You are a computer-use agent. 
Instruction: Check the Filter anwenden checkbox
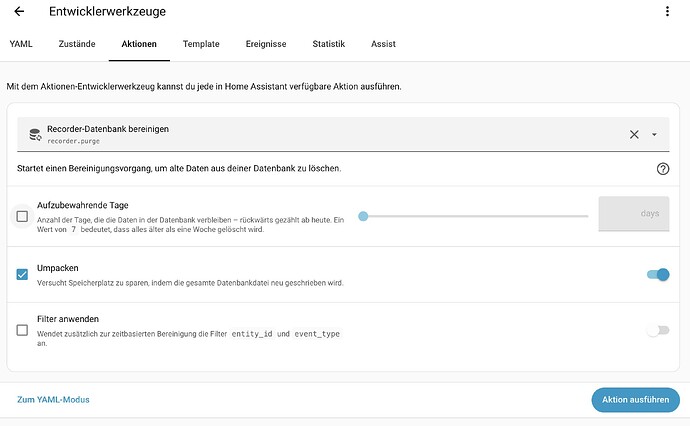pyautogui.click(x=22, y=330)
